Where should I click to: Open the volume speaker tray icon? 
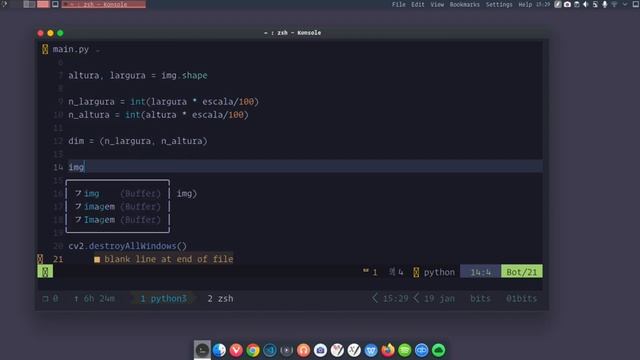point(586,4)
